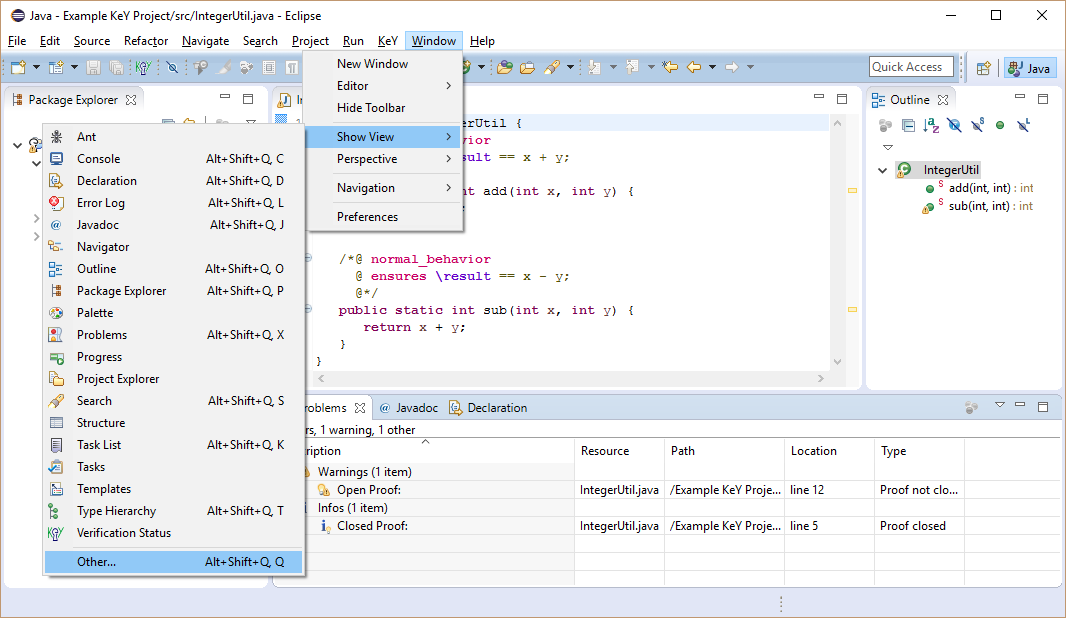Screen dimensions: 1066x618
Task: Choose Other... in the Show View submenu
Action: (173, 562)
